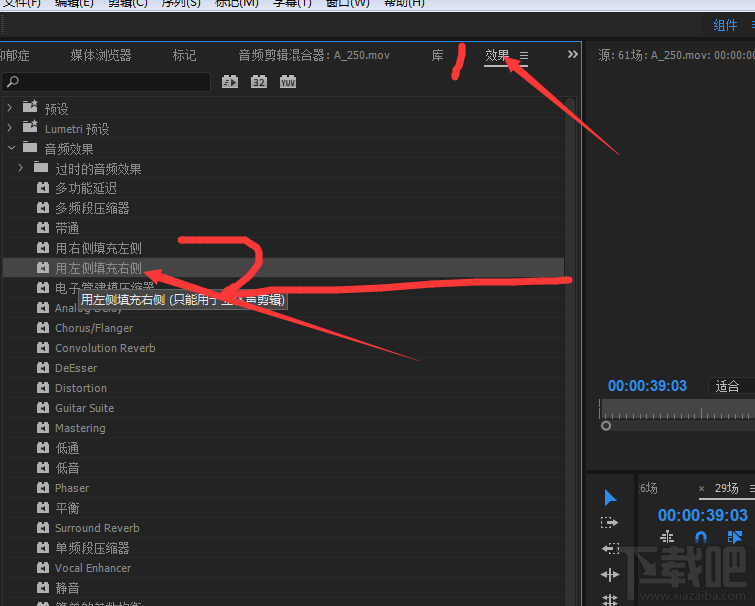Viewport: 755px width, 606px height.
Task: Switch to the 媒体浏览器 tab
Action: [101, 55]
